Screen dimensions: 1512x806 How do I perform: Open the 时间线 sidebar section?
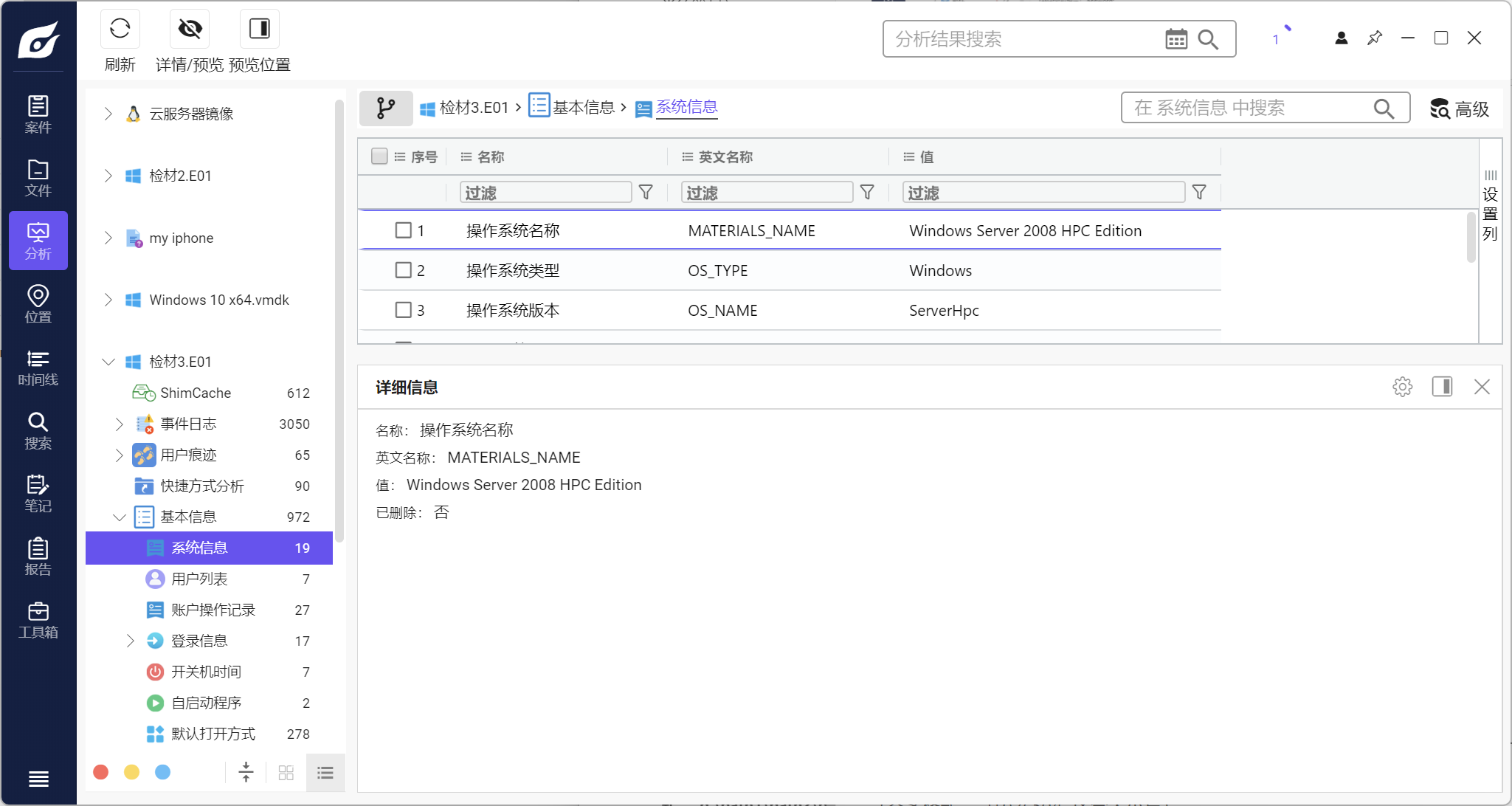point(38,368)
